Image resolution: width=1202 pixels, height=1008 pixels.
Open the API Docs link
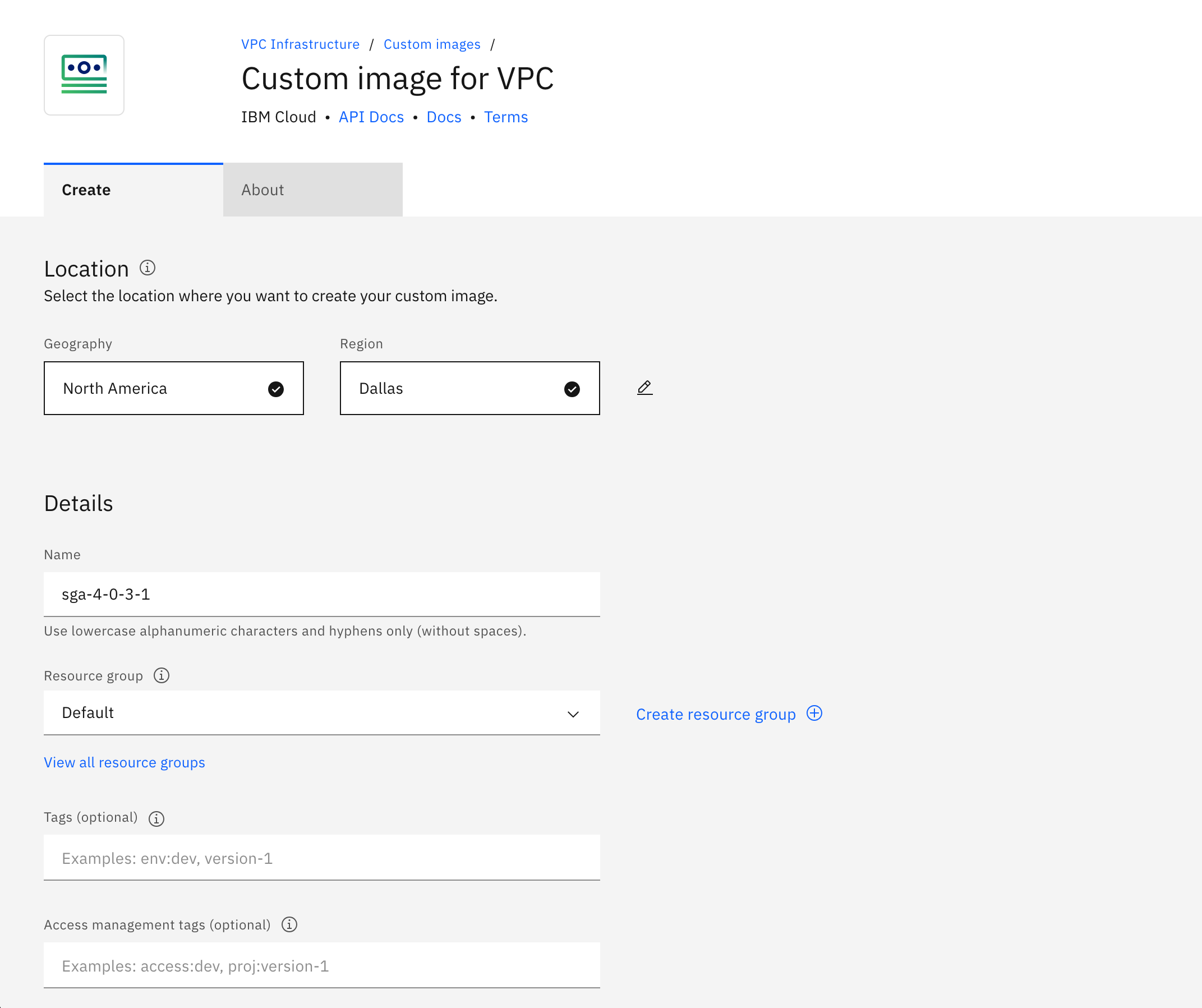(x=371, y=117)
